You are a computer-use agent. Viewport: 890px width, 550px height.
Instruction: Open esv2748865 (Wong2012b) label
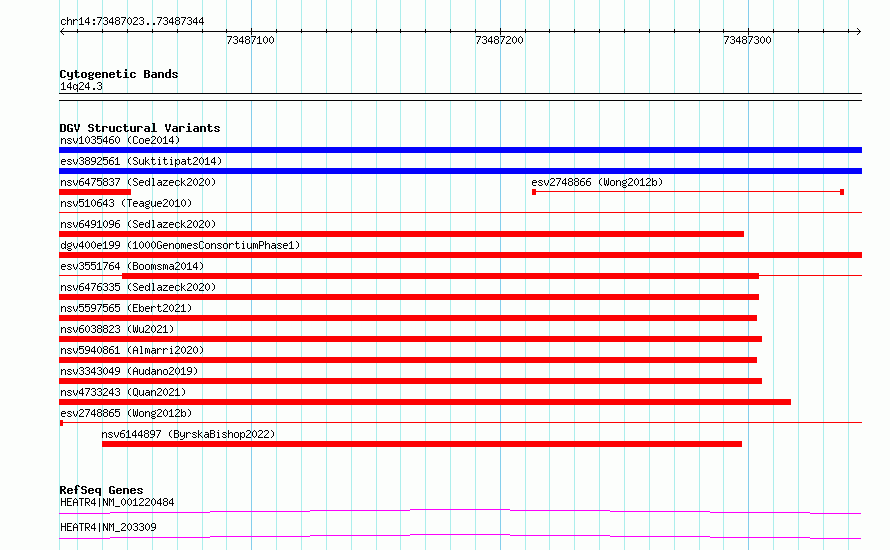pos(126,413)
